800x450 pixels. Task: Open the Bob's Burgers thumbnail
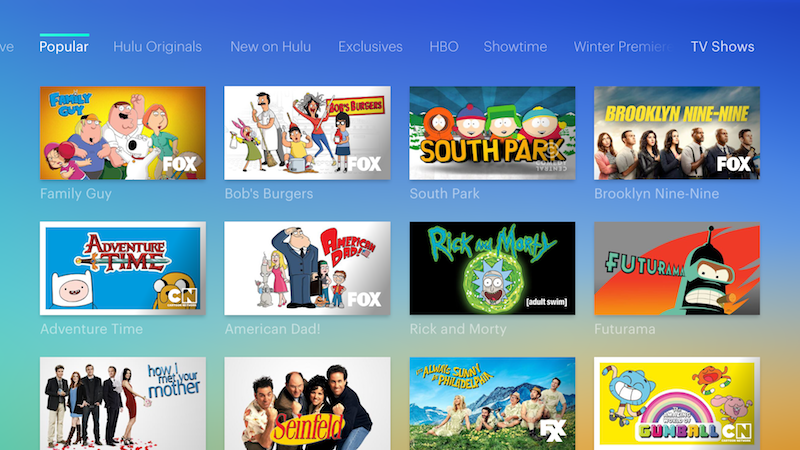(x=308, y=133)
